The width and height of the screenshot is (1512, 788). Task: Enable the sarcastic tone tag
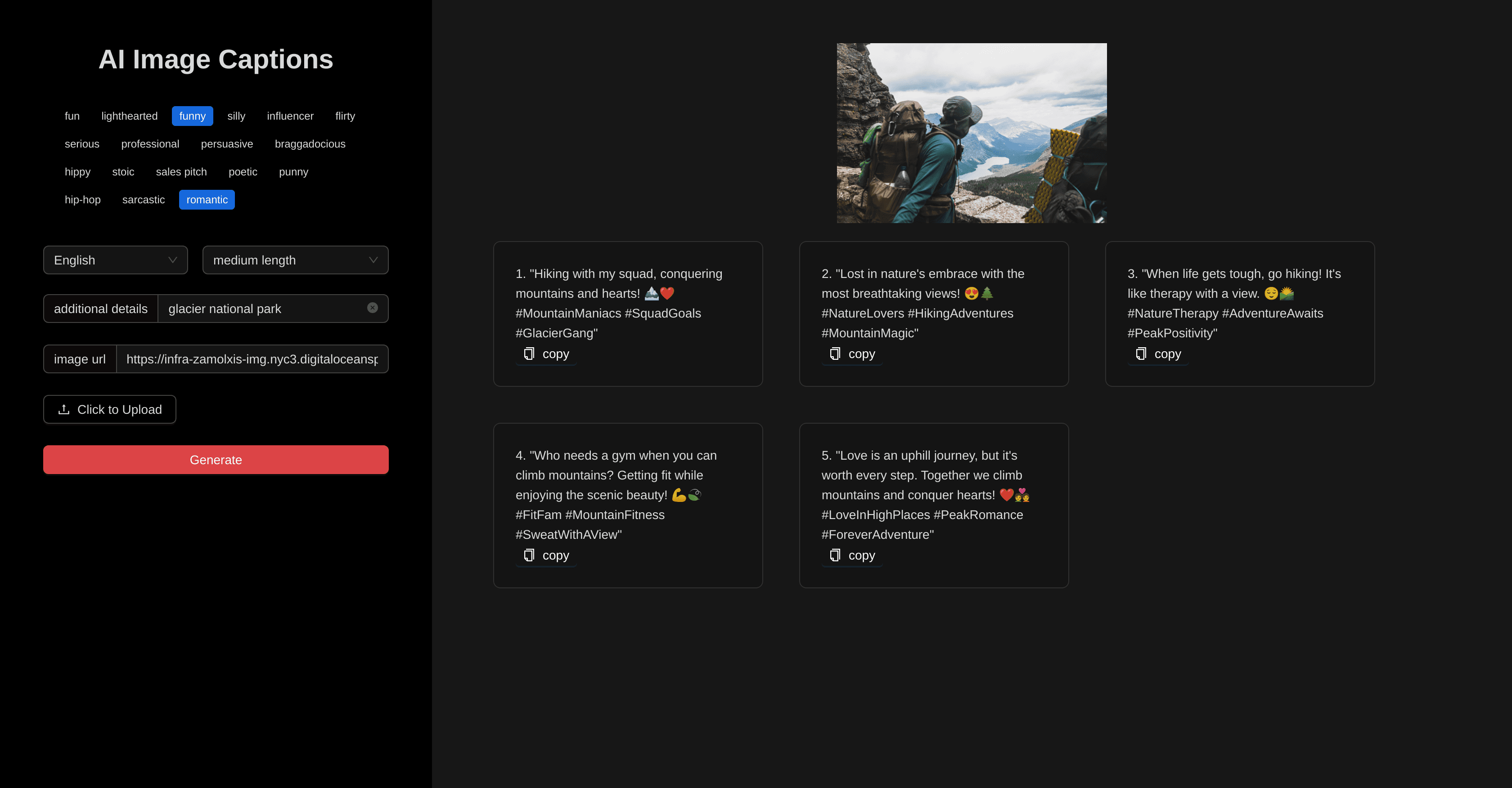[x=143, y=200]
